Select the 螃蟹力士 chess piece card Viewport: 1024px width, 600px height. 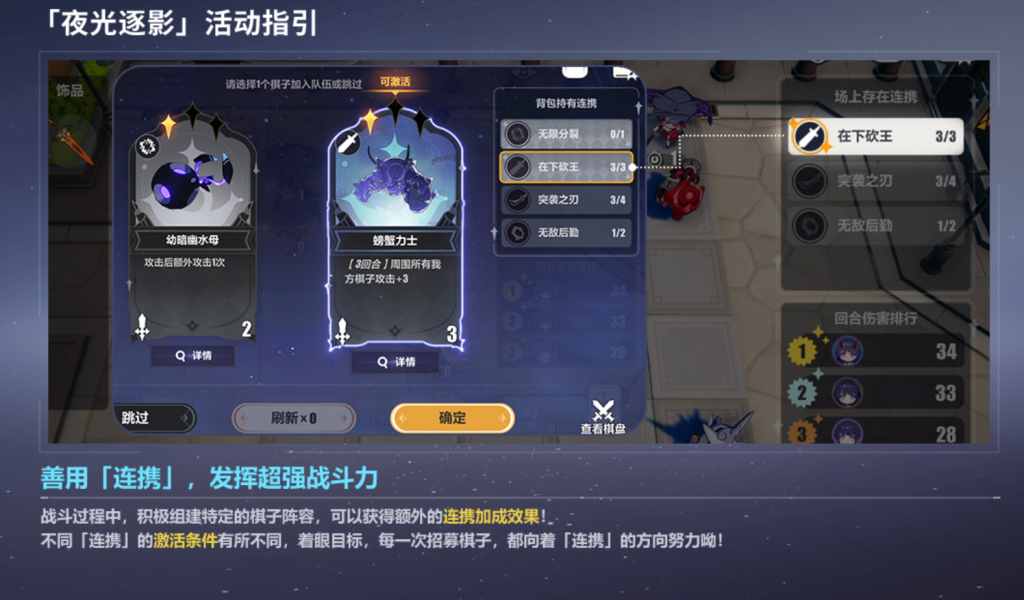396,229
